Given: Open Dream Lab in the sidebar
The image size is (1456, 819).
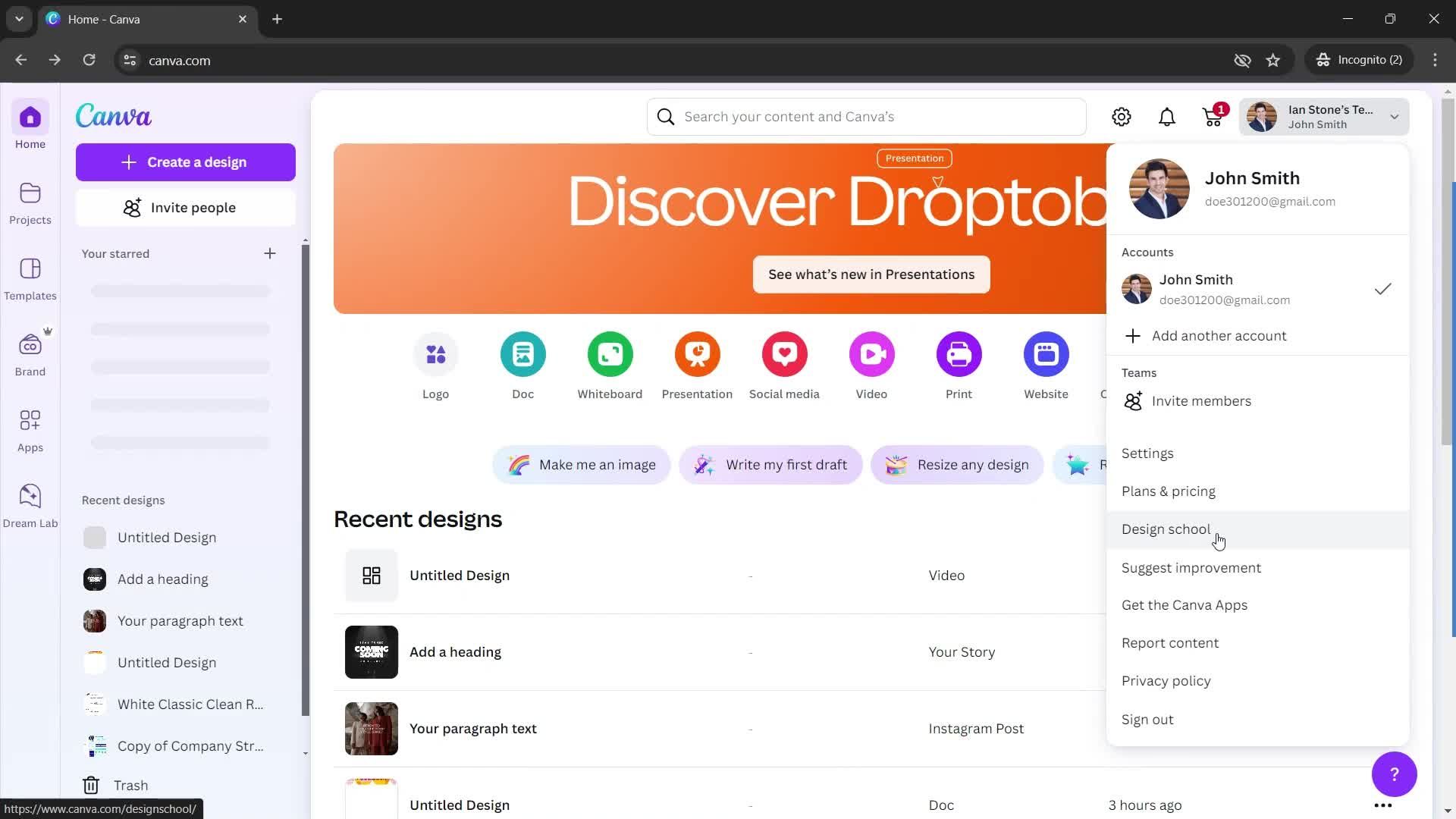Looking at the screenshot, I should pos(30,507).
